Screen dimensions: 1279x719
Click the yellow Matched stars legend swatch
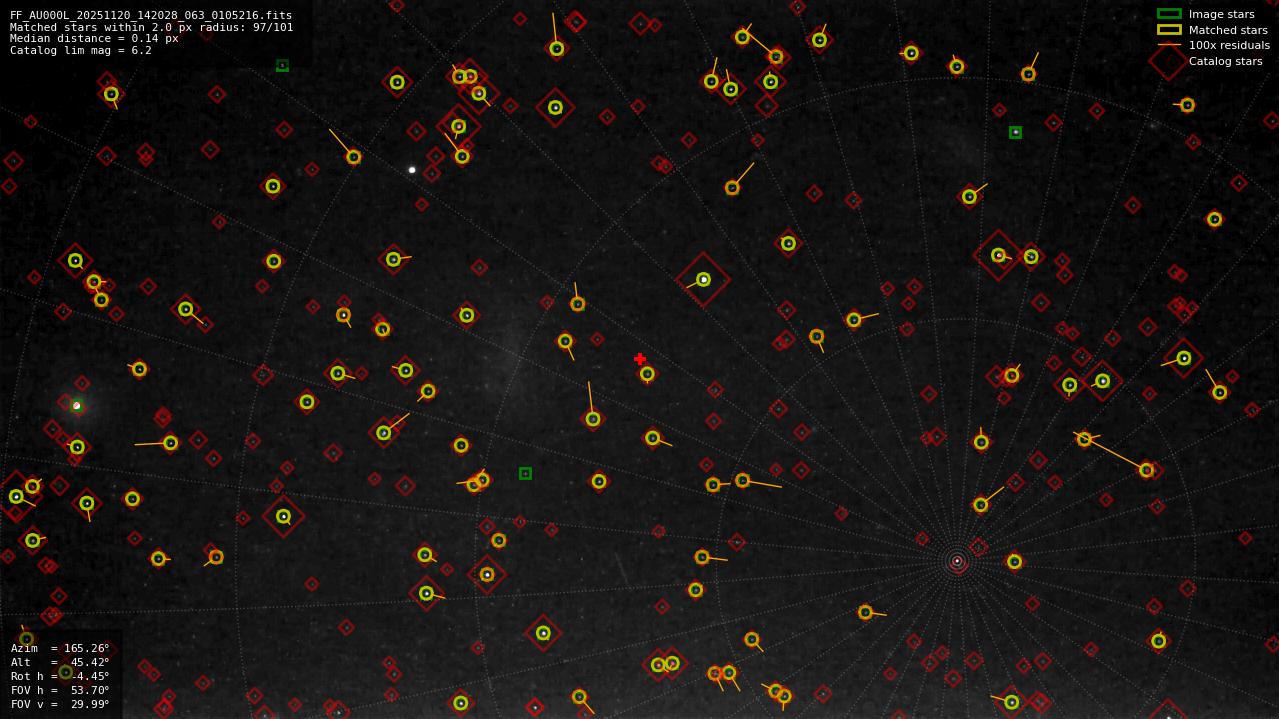click(1169, 30)
